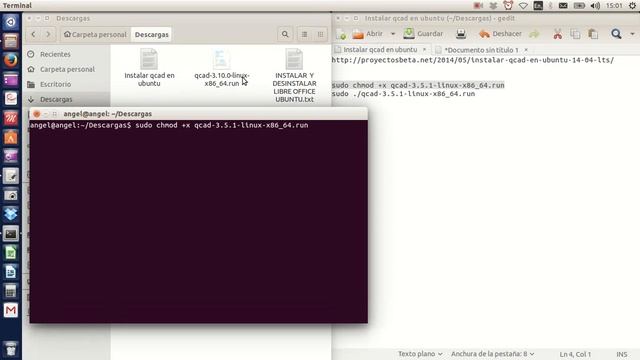The image size is (640, 360).
Task: Open the Texto plano language selector
Action: tap(420, 354)
